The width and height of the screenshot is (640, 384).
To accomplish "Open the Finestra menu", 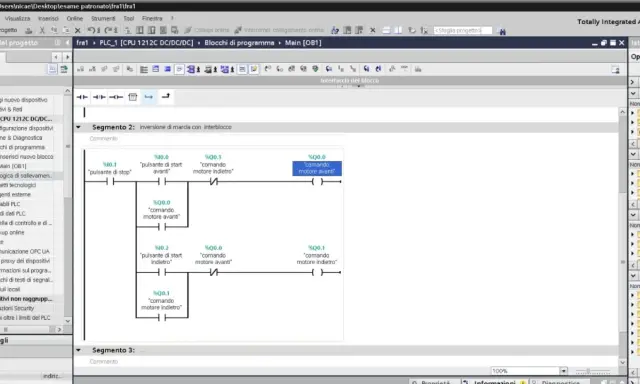I will click(152, 19).
